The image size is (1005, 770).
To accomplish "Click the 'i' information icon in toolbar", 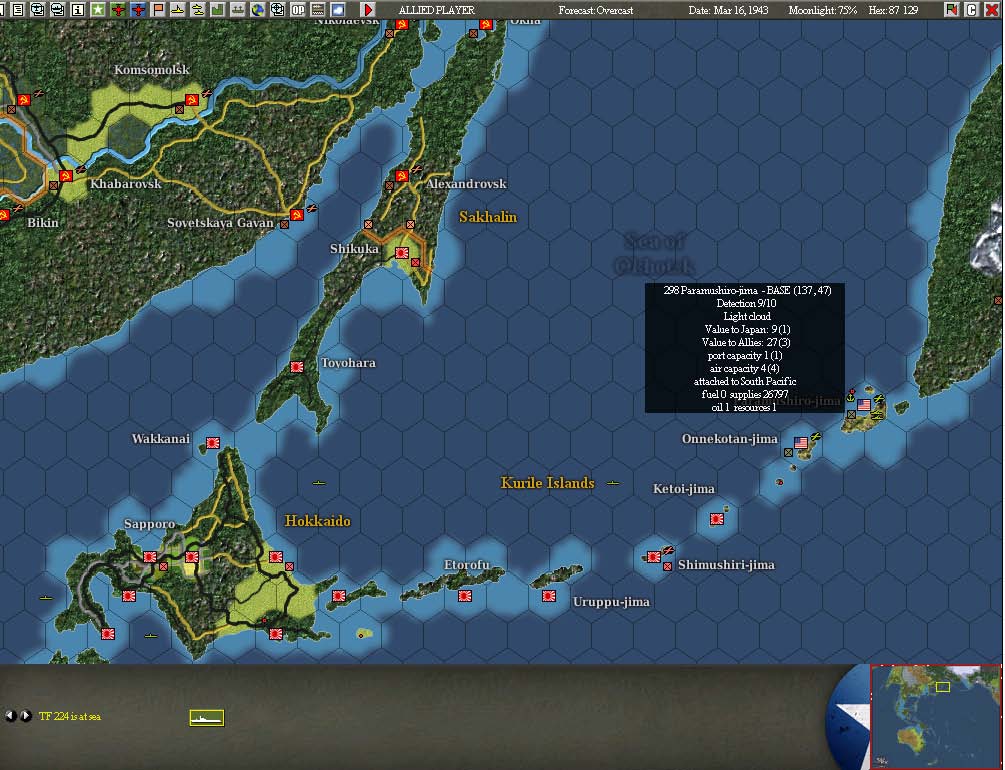I will [x=78, y=10].
